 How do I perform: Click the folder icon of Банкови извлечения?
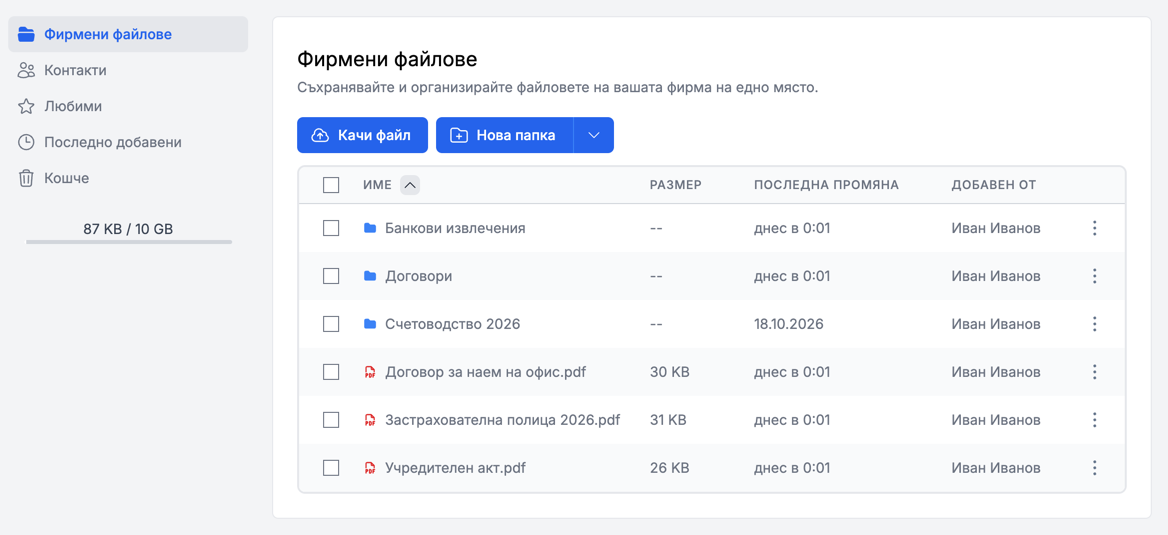pyautogui.click(x=369, y=228)
